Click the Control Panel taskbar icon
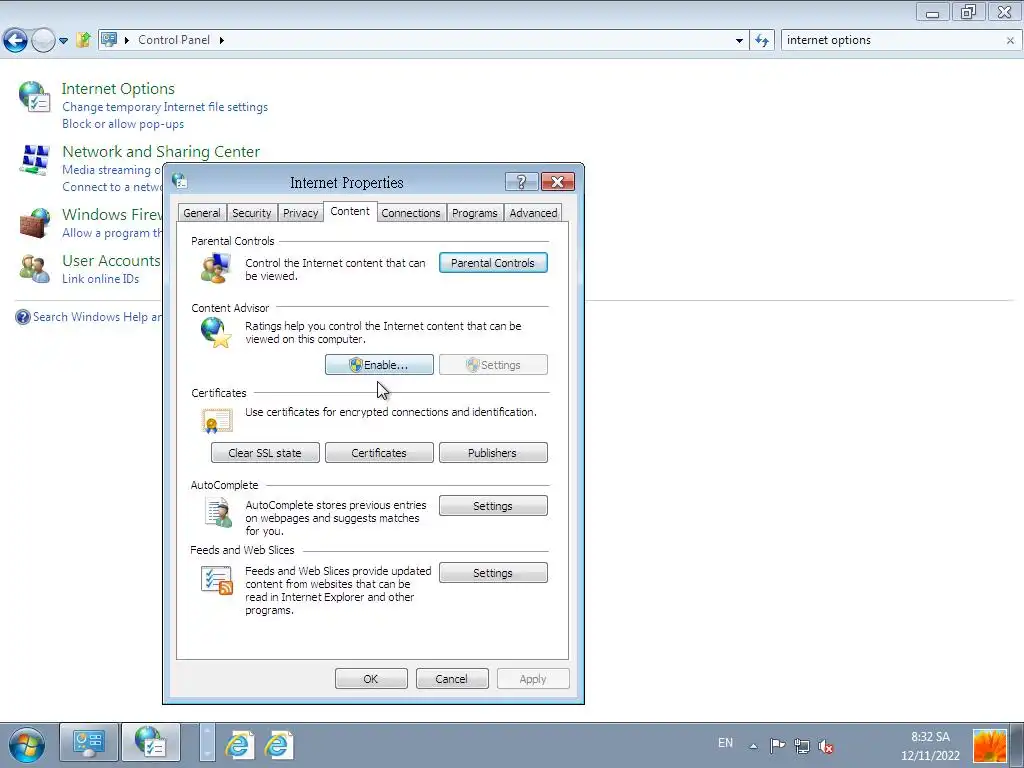The image size is (1024, 768). point(89,743)
